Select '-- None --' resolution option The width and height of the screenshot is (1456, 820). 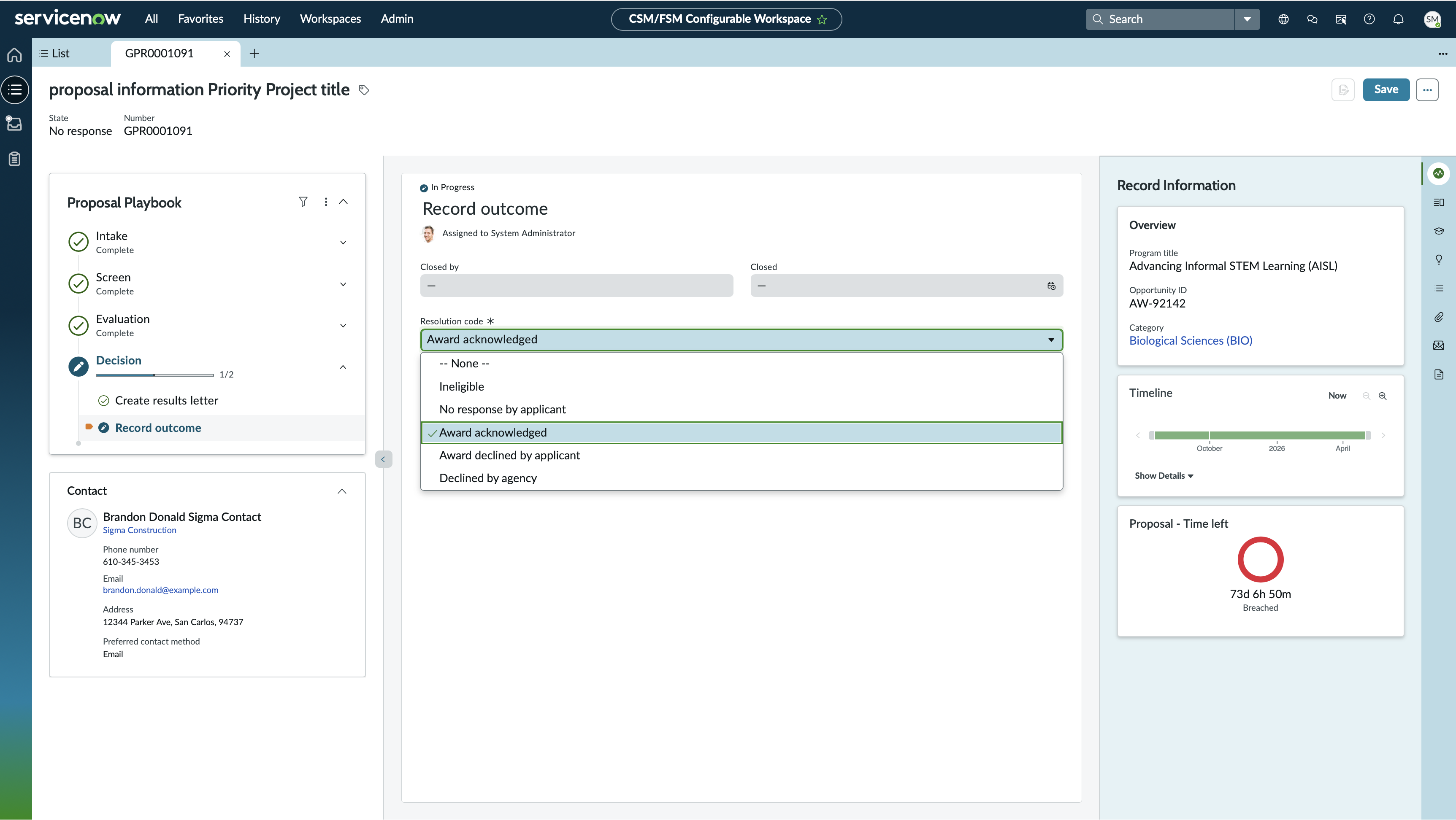(x=741, y=364)
